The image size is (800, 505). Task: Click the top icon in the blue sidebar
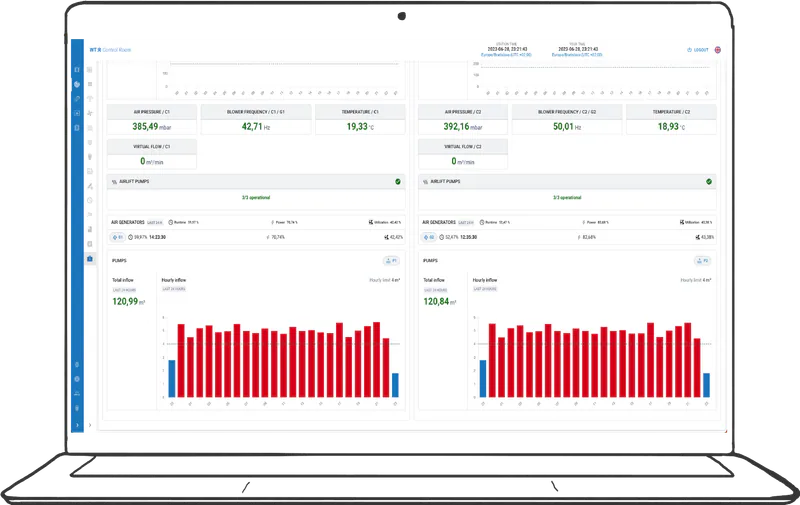[77, 69]
